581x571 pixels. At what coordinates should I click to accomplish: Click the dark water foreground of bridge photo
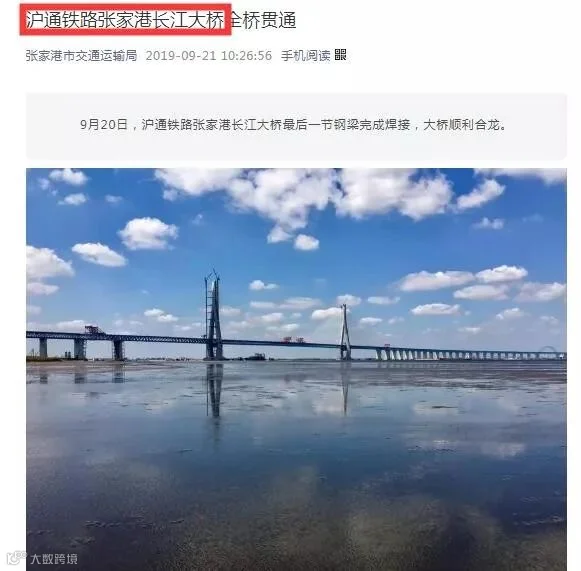pos(296,482)
